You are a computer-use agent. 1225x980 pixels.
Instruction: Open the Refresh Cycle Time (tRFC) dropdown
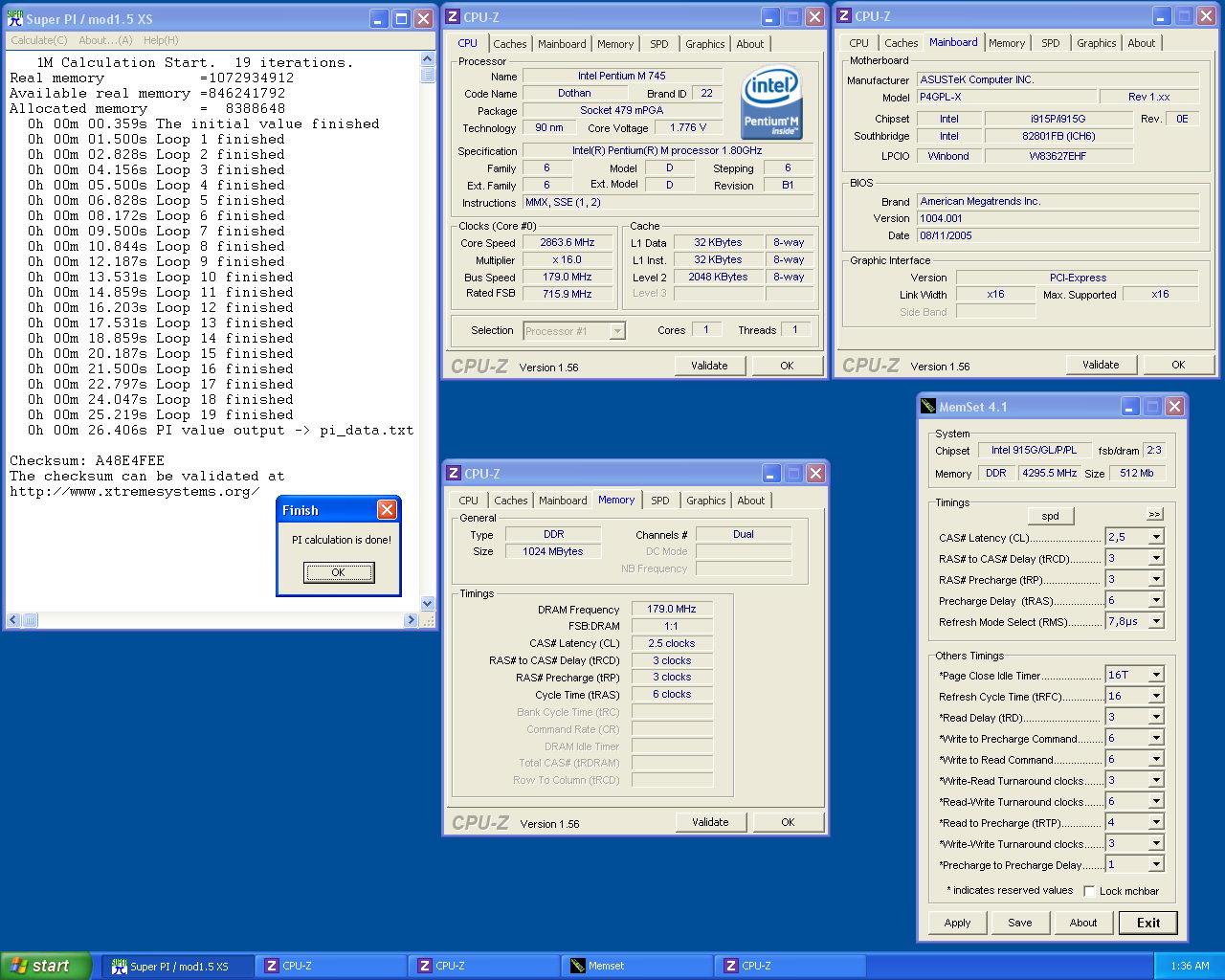(1156, 696)
